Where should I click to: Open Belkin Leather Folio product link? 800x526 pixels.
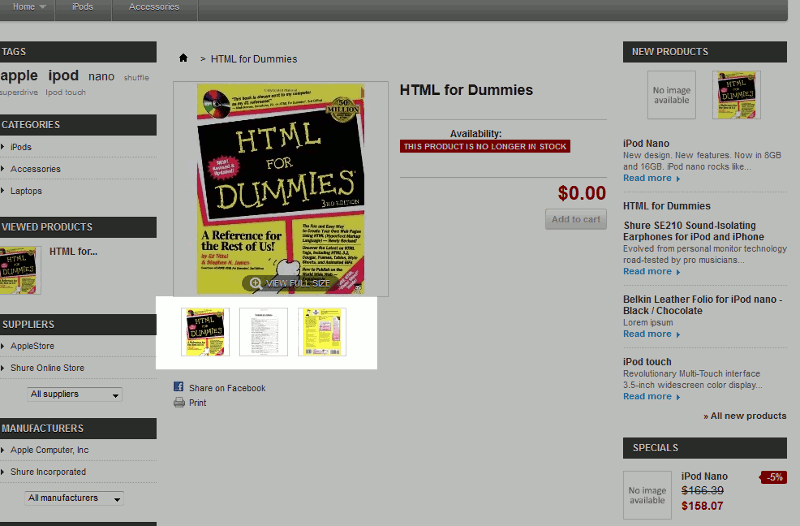(x=703, y=305)
